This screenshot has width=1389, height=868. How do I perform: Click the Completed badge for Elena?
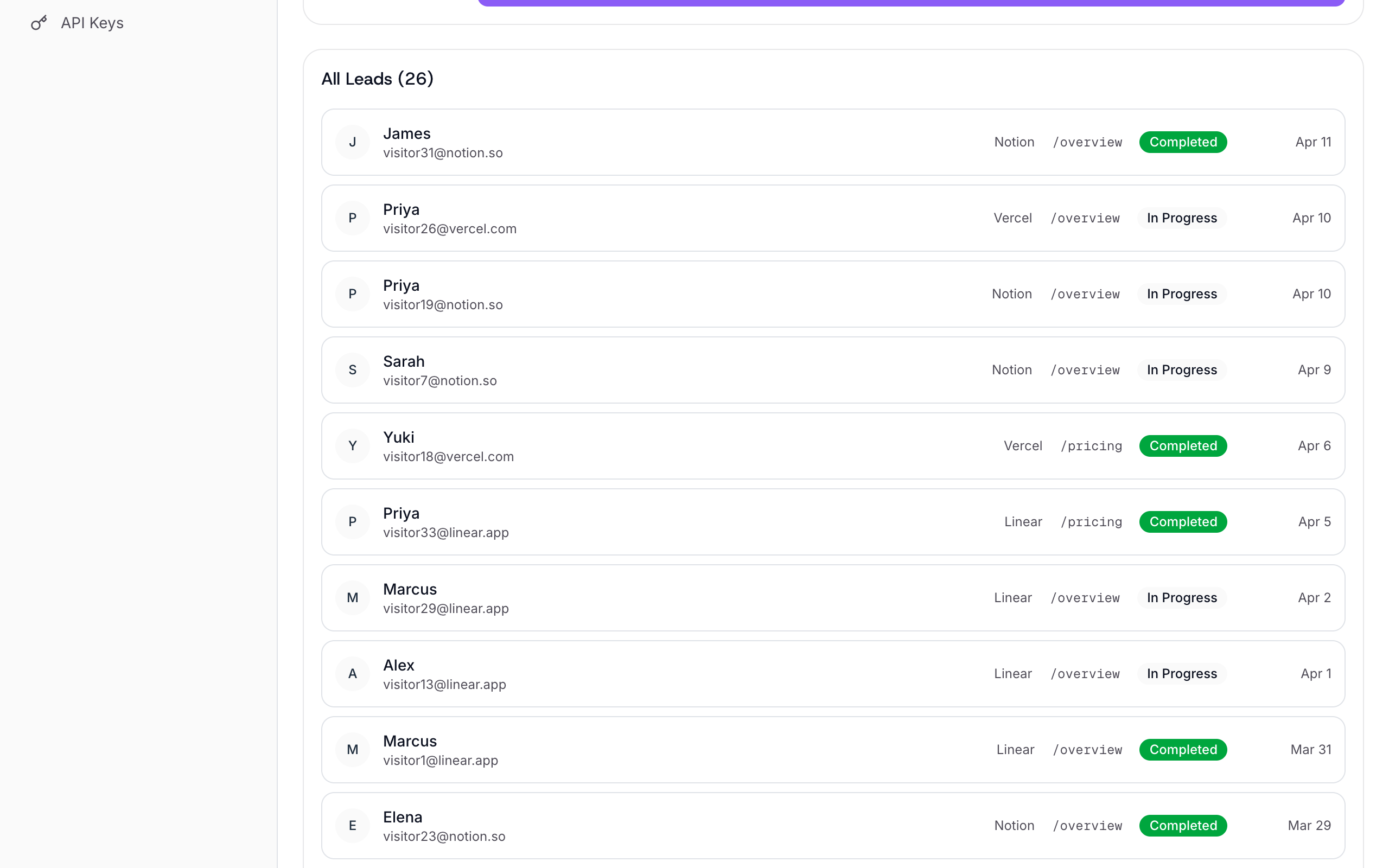(1183, 826)
